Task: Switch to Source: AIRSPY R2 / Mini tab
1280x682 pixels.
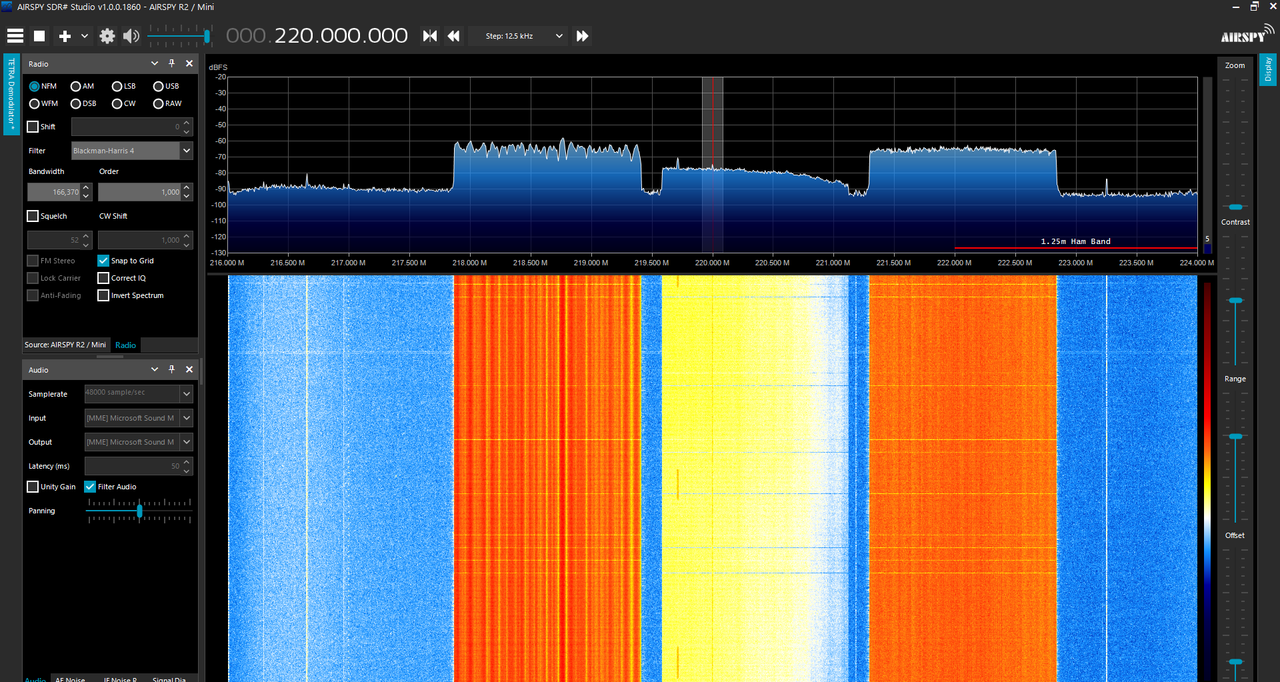Action: point(67,345)
